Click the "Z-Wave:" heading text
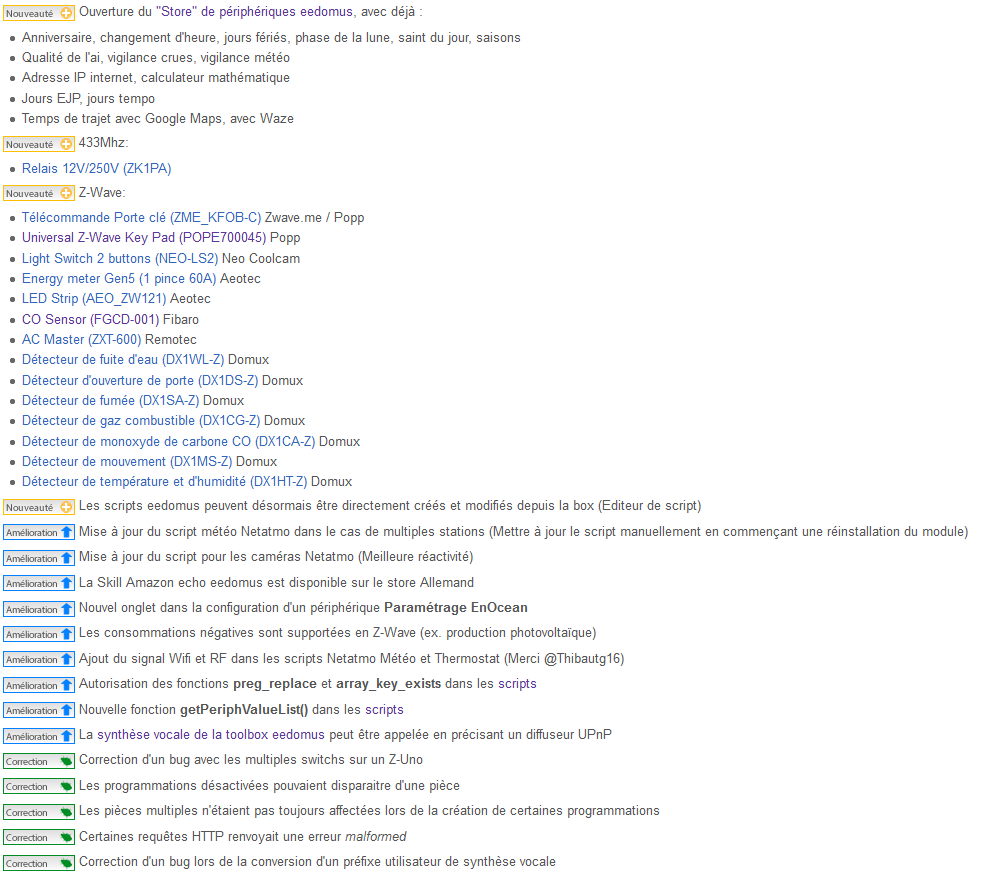981x877 pixels. [x=102, y=192]
